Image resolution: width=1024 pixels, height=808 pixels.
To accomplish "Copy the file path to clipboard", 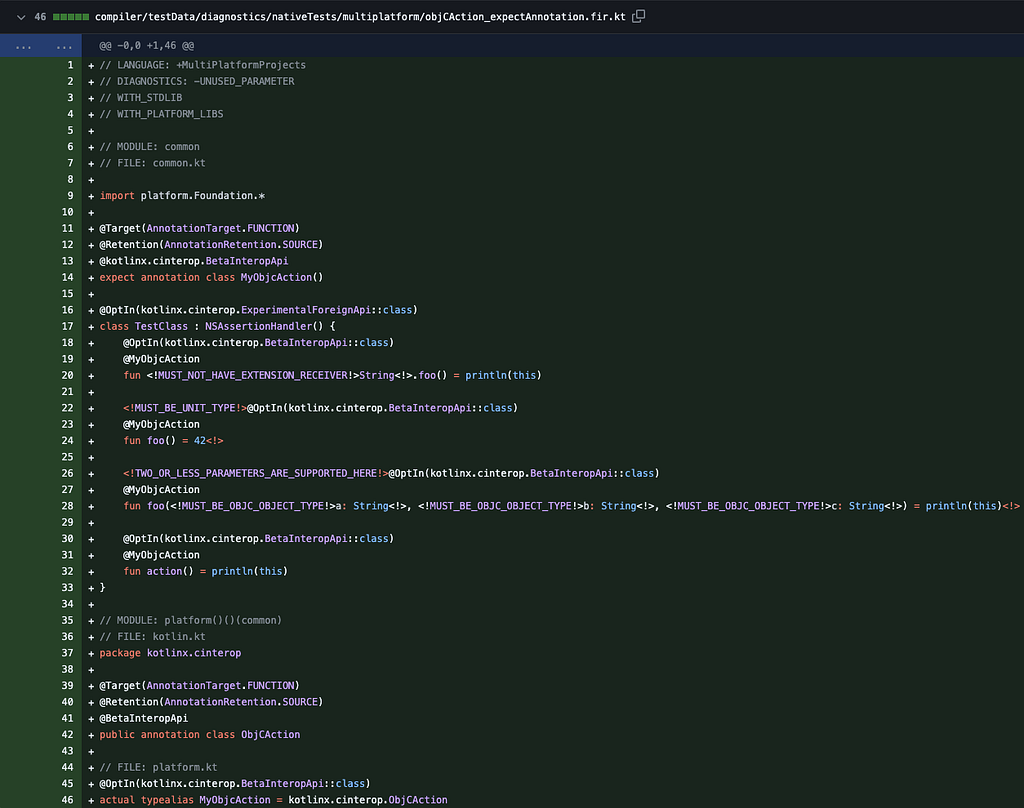I will click(639, 16).
